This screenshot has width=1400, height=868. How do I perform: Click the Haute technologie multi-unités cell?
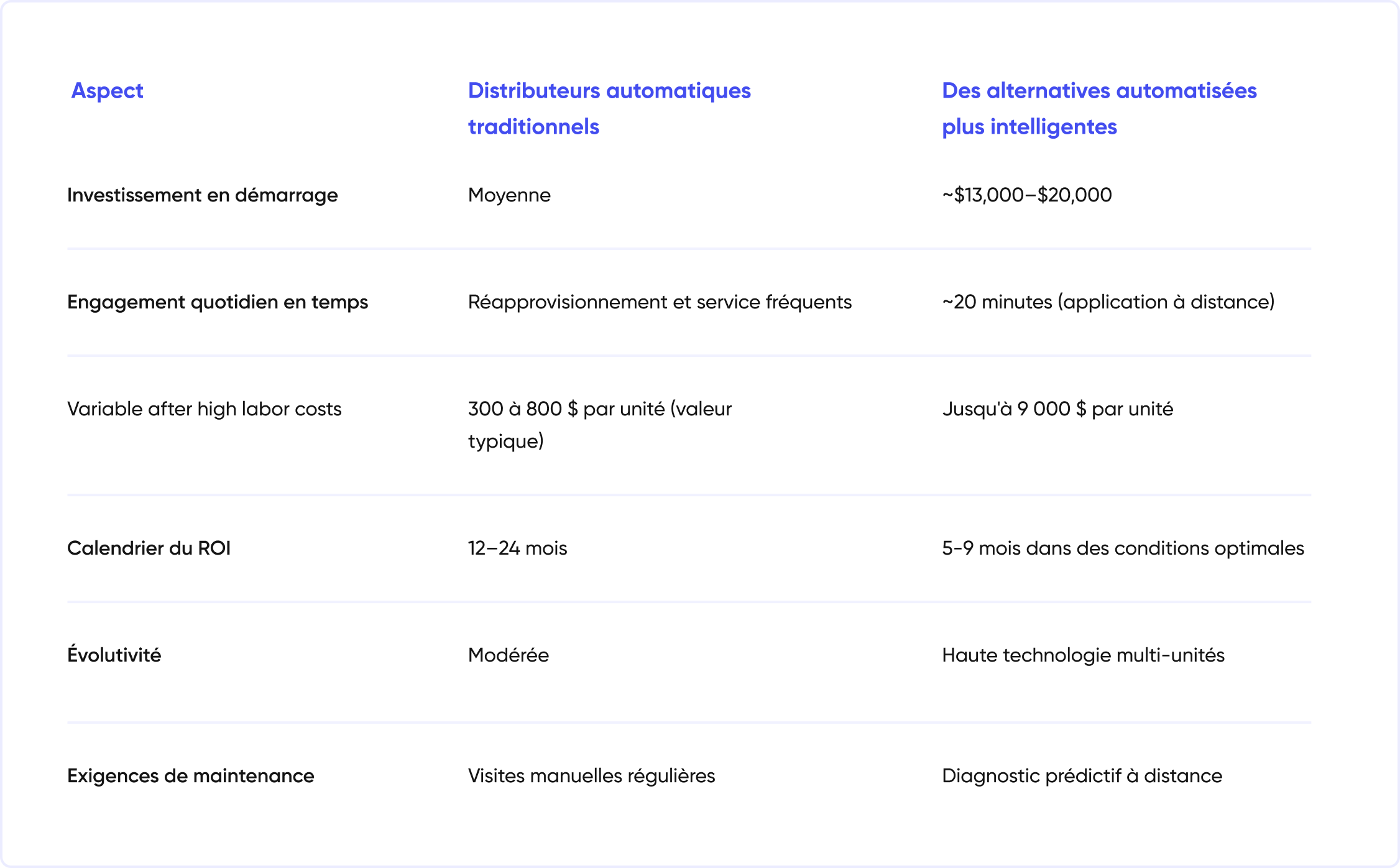coord(1083,655)
